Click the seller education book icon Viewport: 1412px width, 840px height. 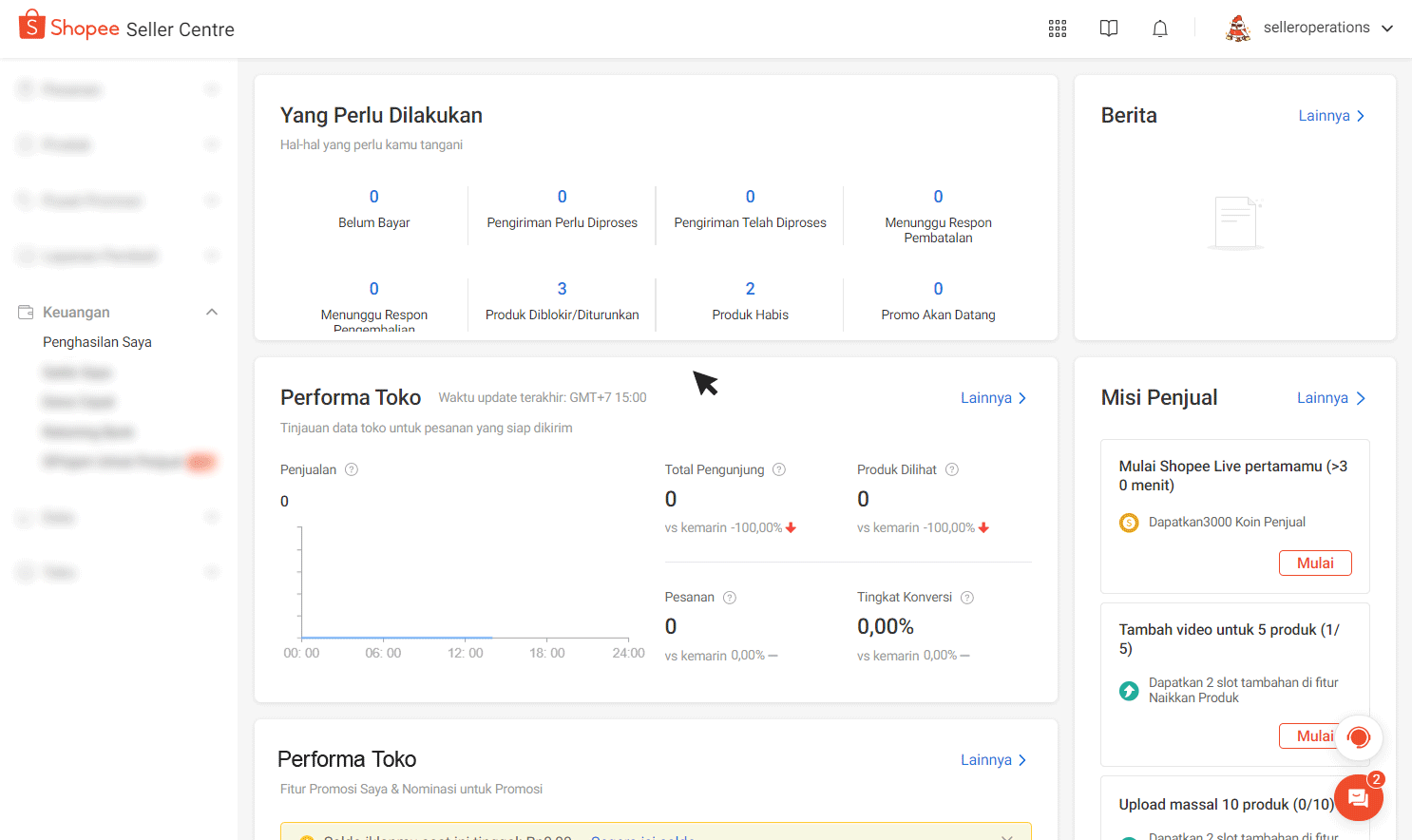click(1109, 29)
